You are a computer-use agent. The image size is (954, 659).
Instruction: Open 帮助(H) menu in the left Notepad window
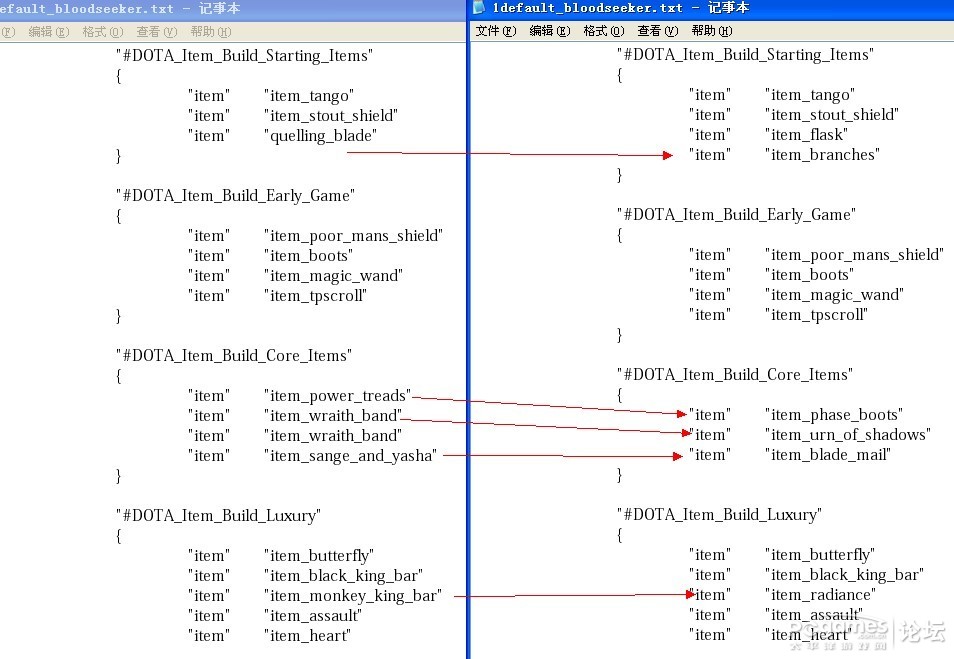pyautogui.click(x=211, y=32)
